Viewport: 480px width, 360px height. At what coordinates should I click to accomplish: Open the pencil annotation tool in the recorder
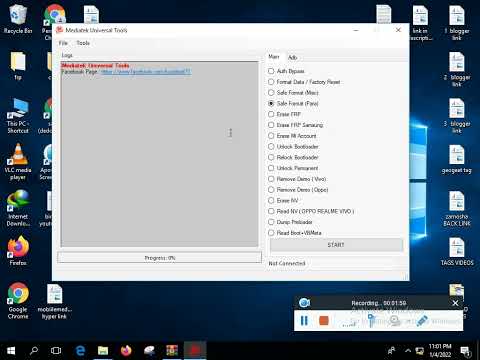click(422, 321)
